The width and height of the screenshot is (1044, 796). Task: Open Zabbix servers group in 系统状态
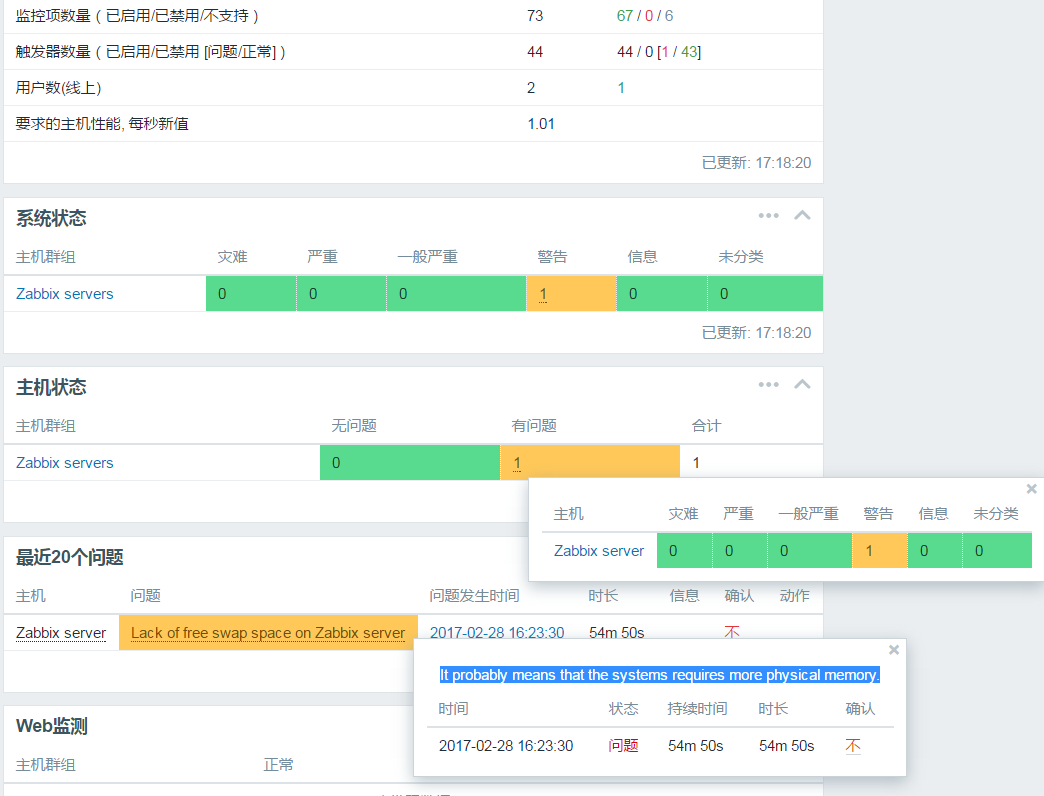(x=65, y=294)
